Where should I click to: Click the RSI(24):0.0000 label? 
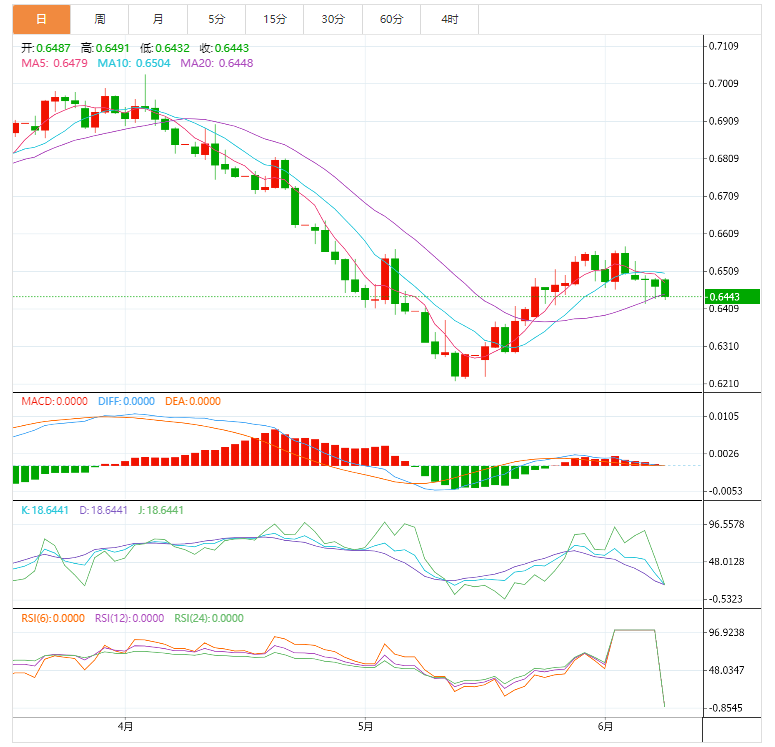[x=209, y=618]
